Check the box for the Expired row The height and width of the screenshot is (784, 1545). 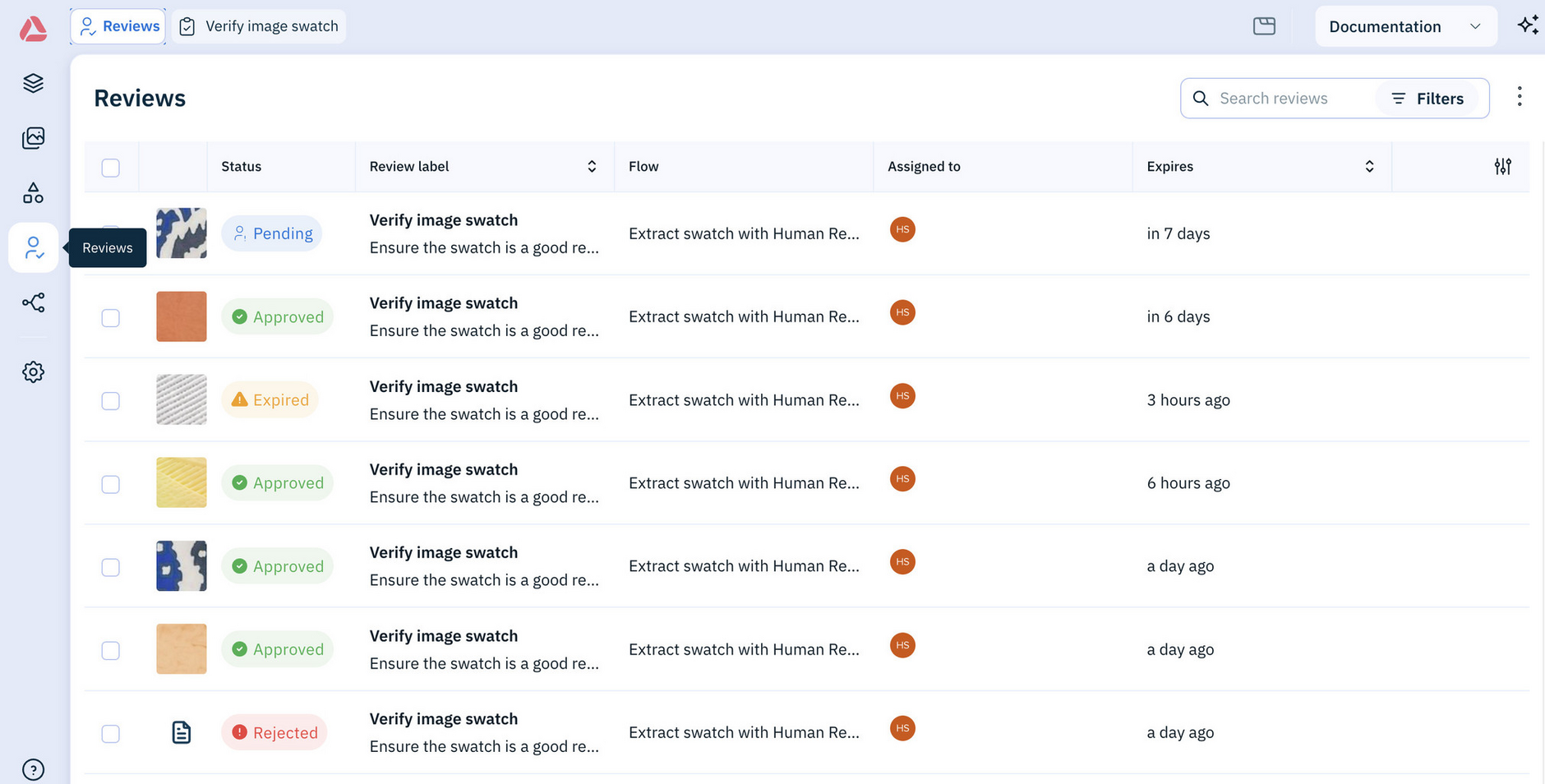pos(110,401)
